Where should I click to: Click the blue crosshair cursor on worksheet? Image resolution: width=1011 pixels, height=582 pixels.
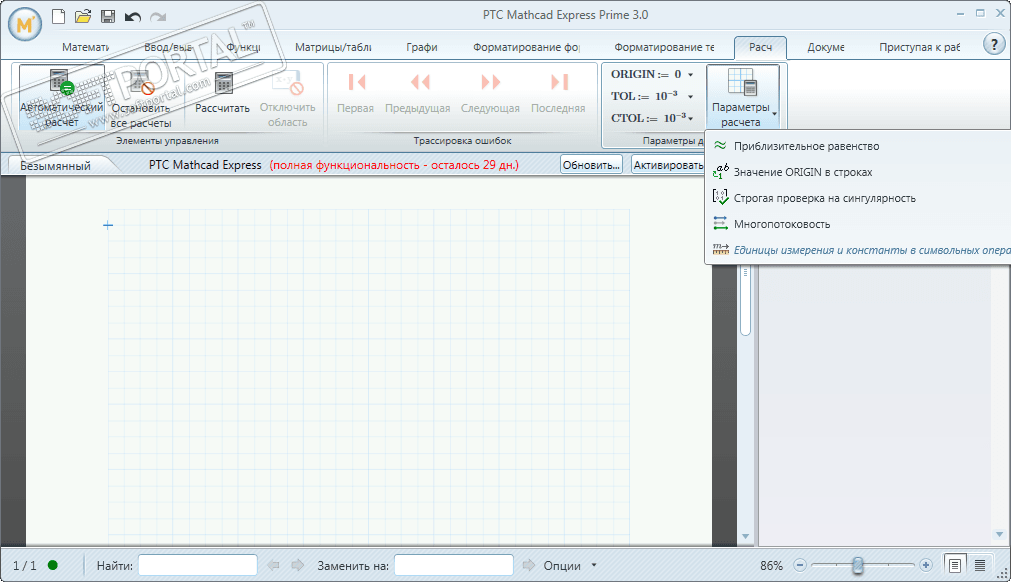point(108,225)
